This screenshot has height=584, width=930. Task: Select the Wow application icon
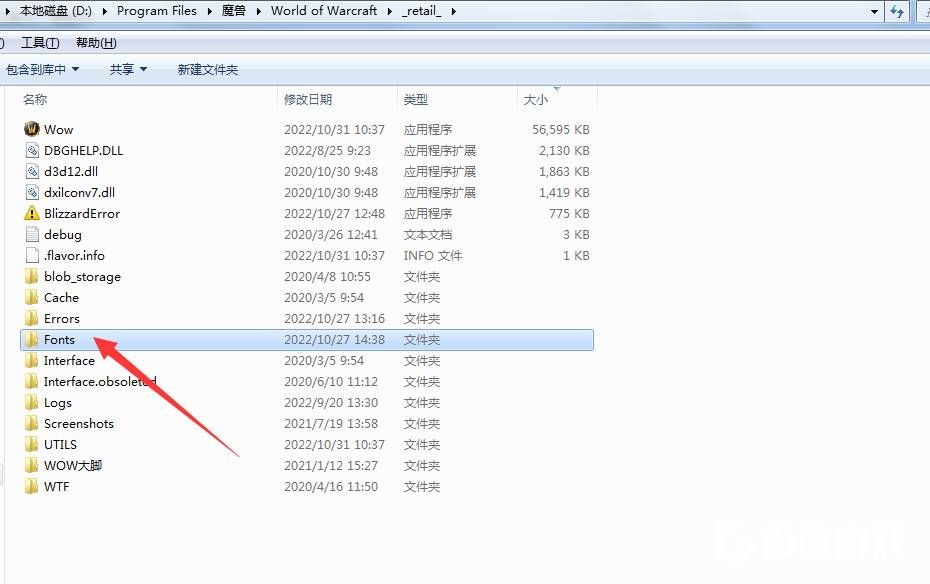click(x=31, y=129)
